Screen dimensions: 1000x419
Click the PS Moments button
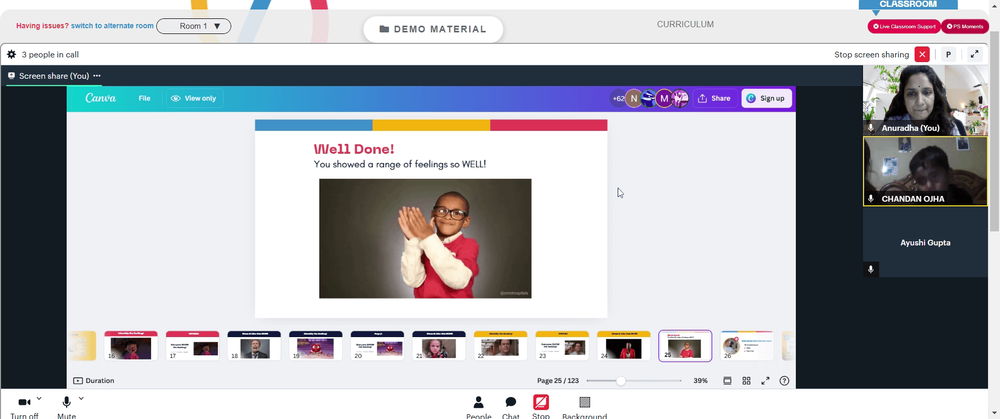[x=966, y=27]
